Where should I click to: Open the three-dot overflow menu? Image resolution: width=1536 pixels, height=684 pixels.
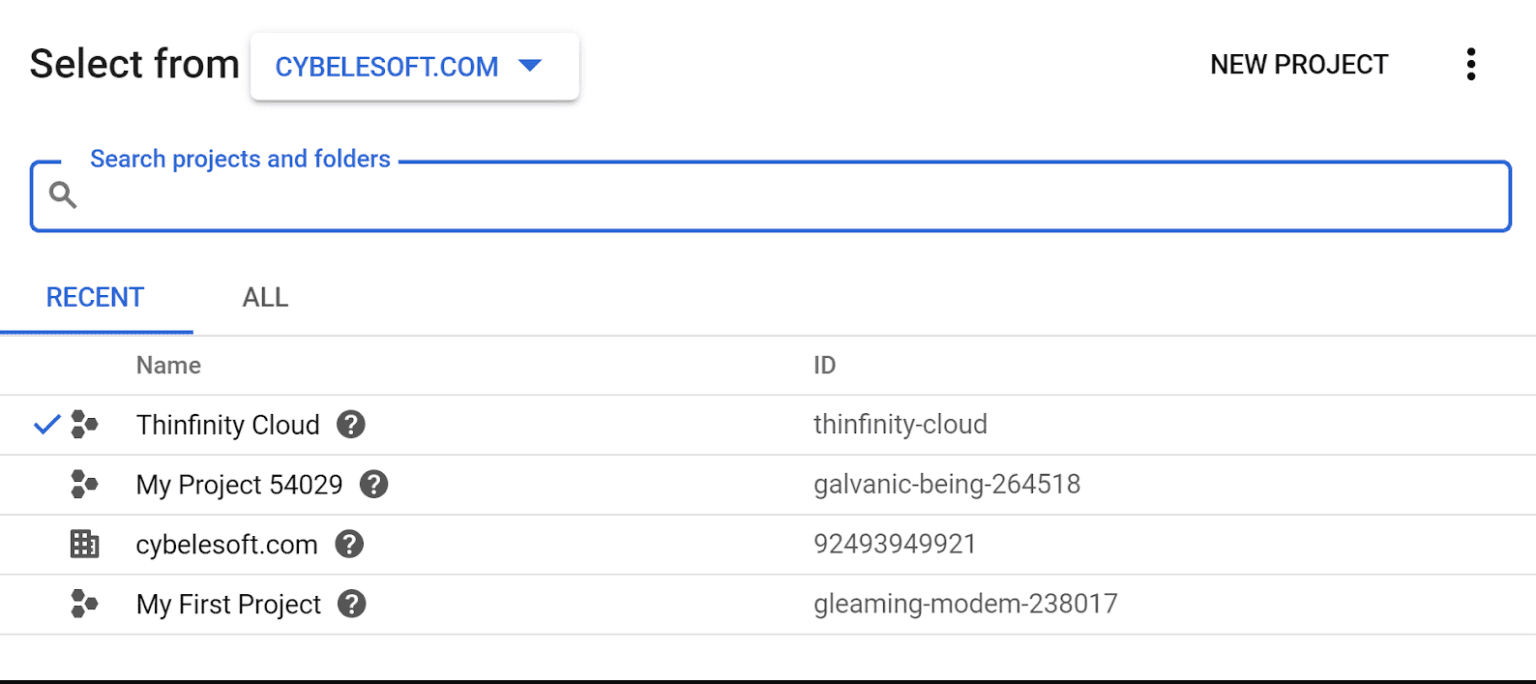pos(1471,63)
